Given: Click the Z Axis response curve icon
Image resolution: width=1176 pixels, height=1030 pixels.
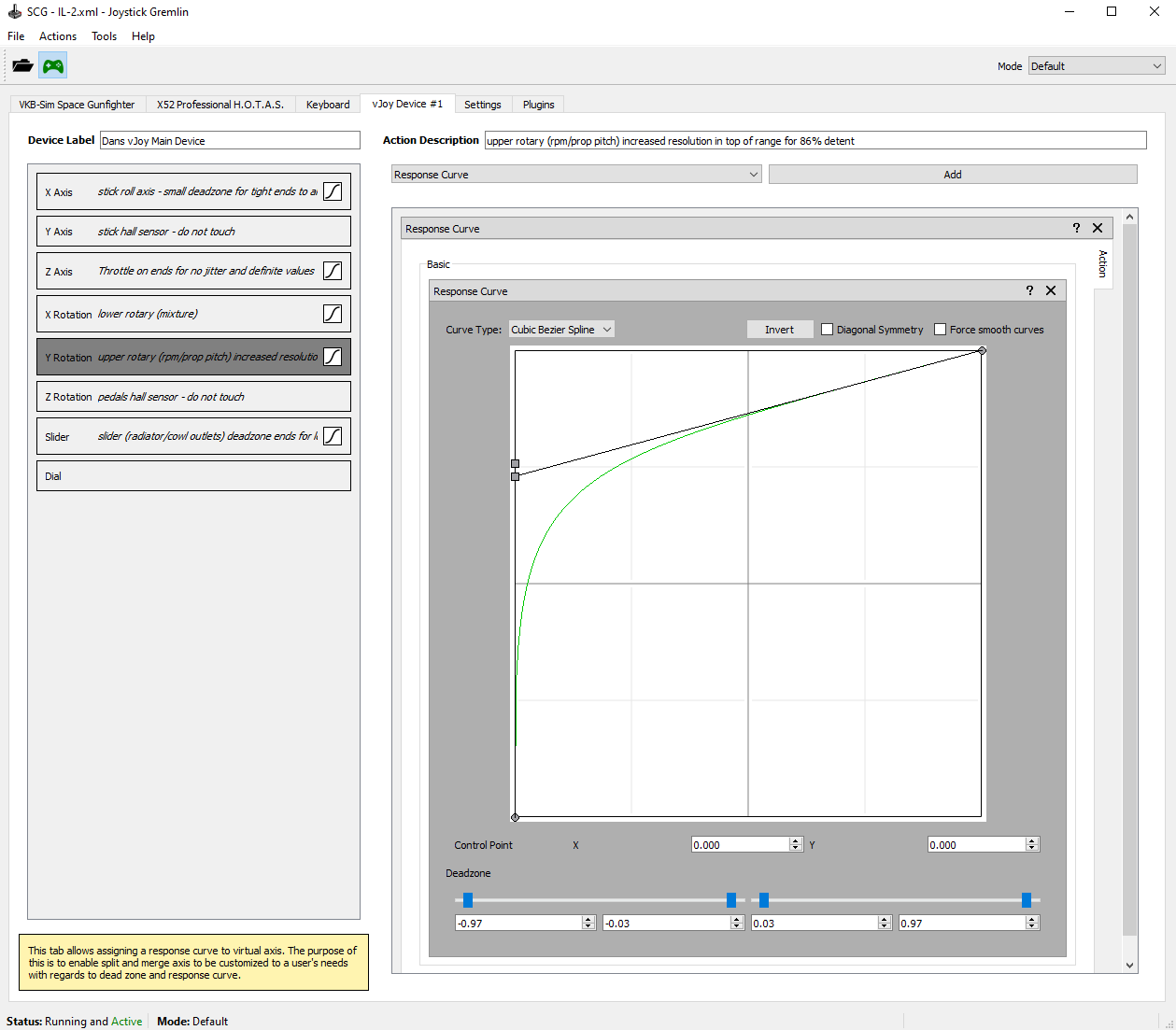Looking at the screenshot, I should tap(333, 271).
